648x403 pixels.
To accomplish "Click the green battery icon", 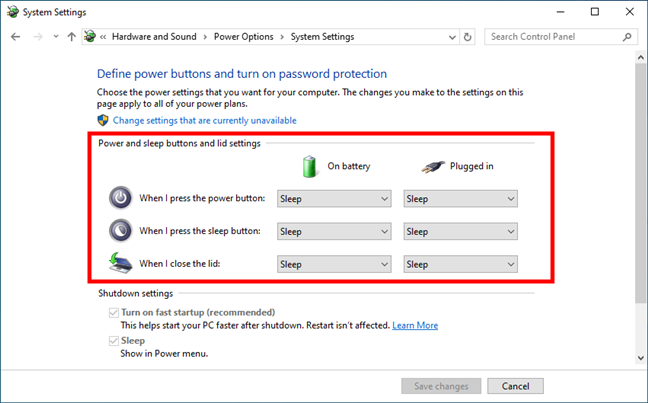I will pyautogui.click(x=309, y=167).
